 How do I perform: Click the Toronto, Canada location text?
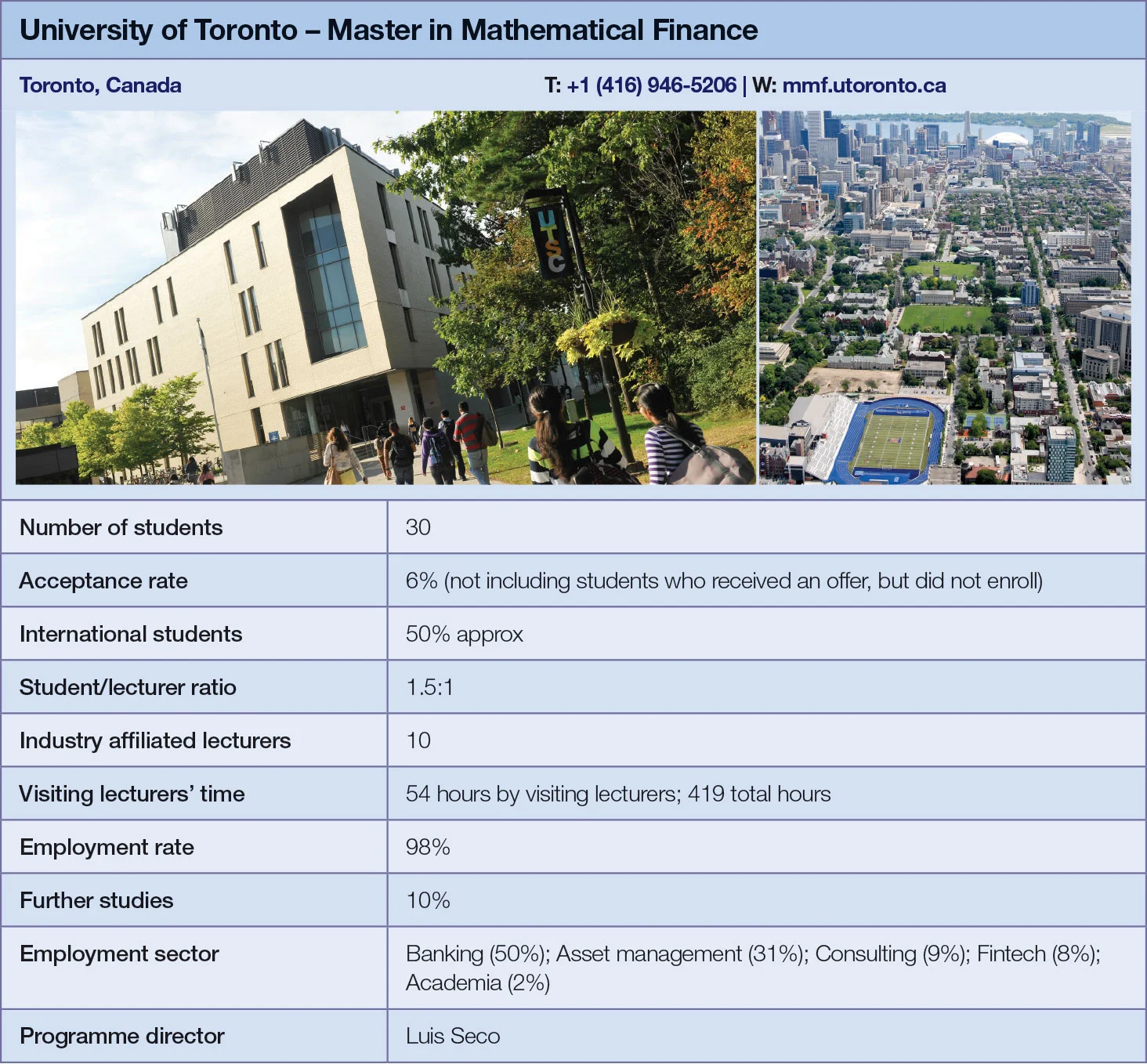pos(100,85)
